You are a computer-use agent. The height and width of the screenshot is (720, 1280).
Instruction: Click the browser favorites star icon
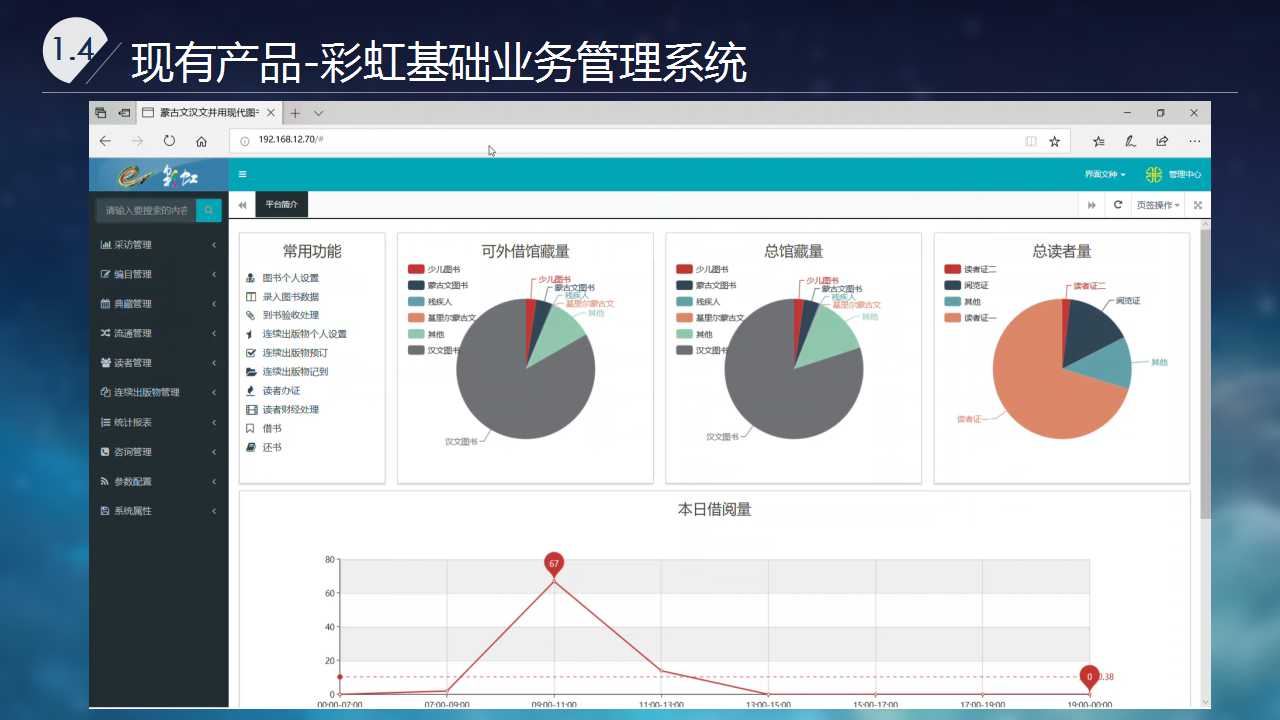tap(1054, 142)
